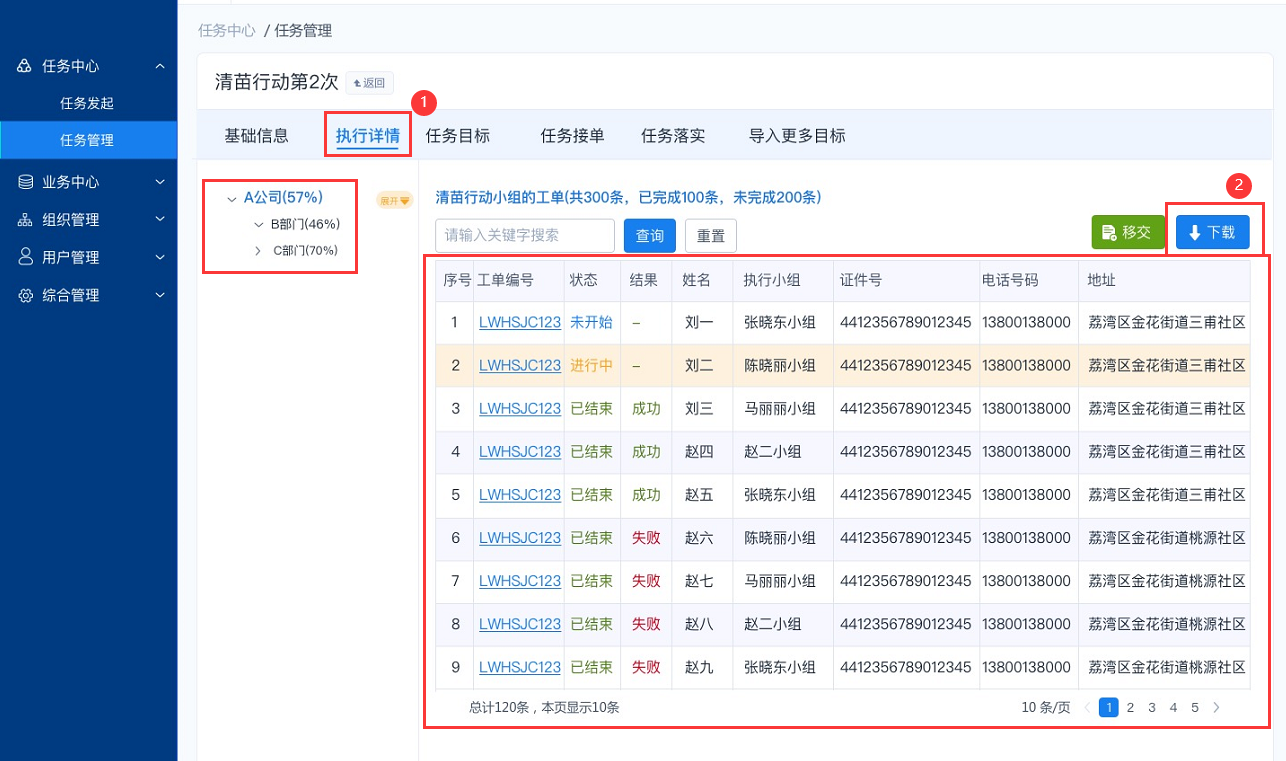Switch to the 导入更多目标 tab
The height and width of the screenshot is (761, 1286).
point(797,136)
